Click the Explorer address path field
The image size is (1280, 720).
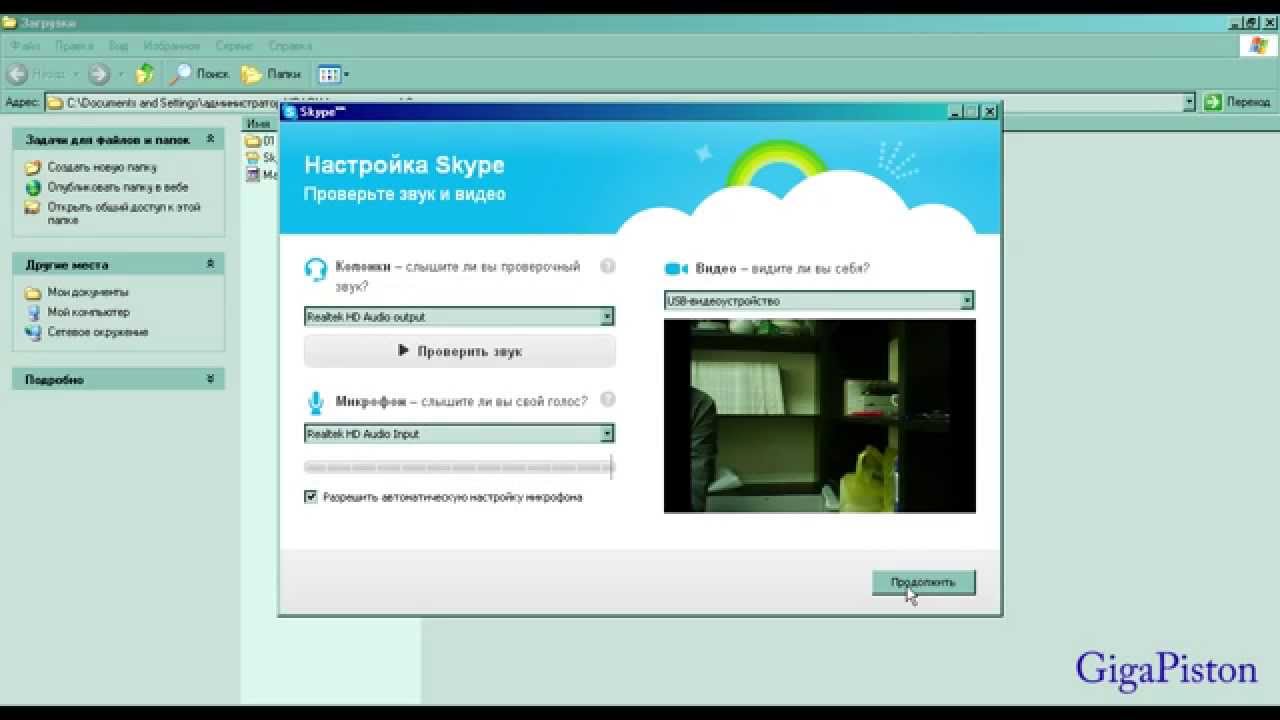tap(620, 102)
